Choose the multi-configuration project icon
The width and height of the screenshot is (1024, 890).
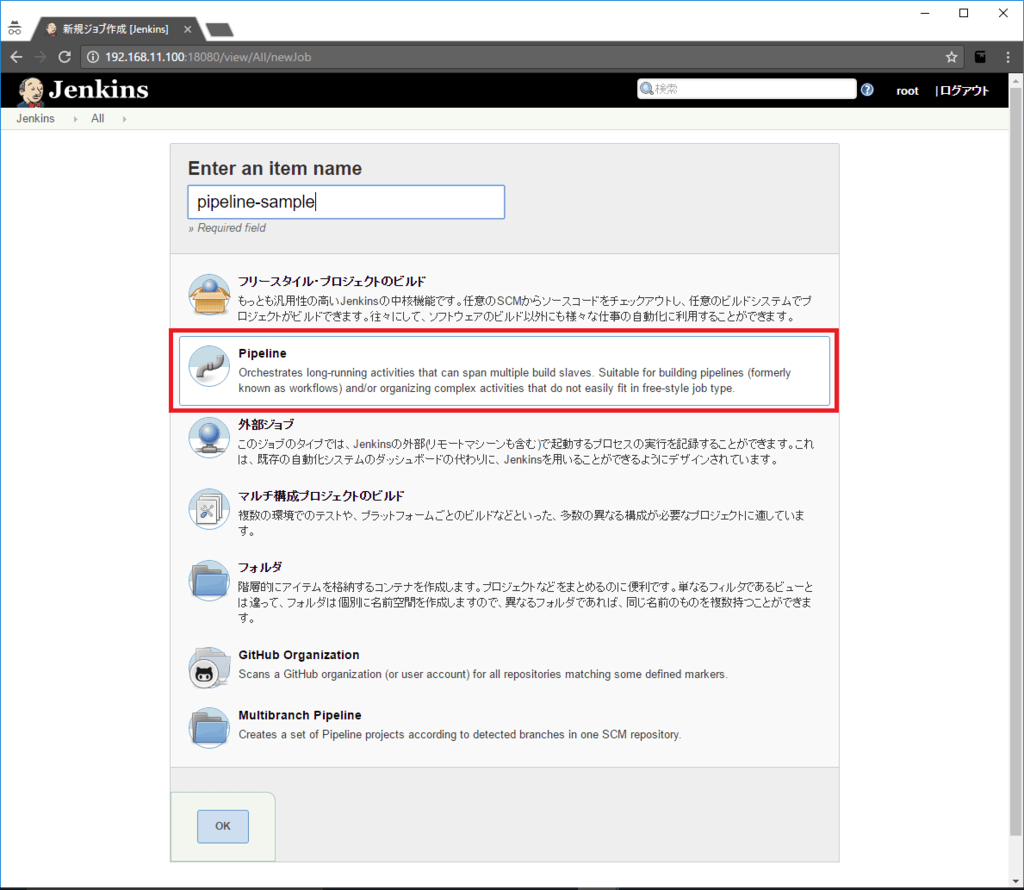(x=209, y=509)
